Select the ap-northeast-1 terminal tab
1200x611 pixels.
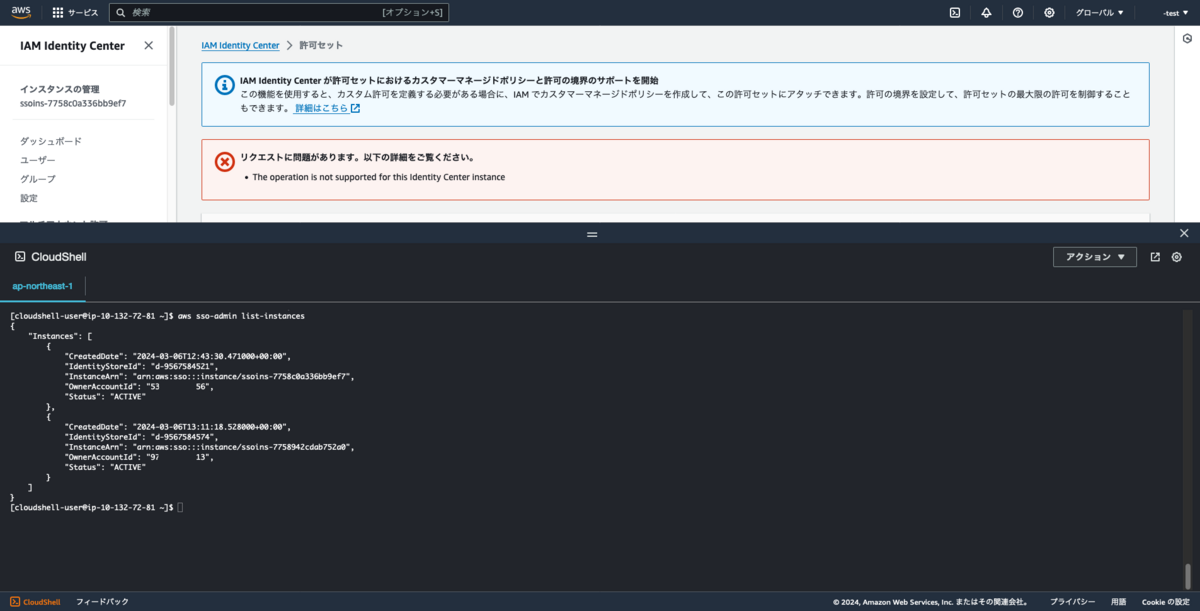click(x=42, y=287)
